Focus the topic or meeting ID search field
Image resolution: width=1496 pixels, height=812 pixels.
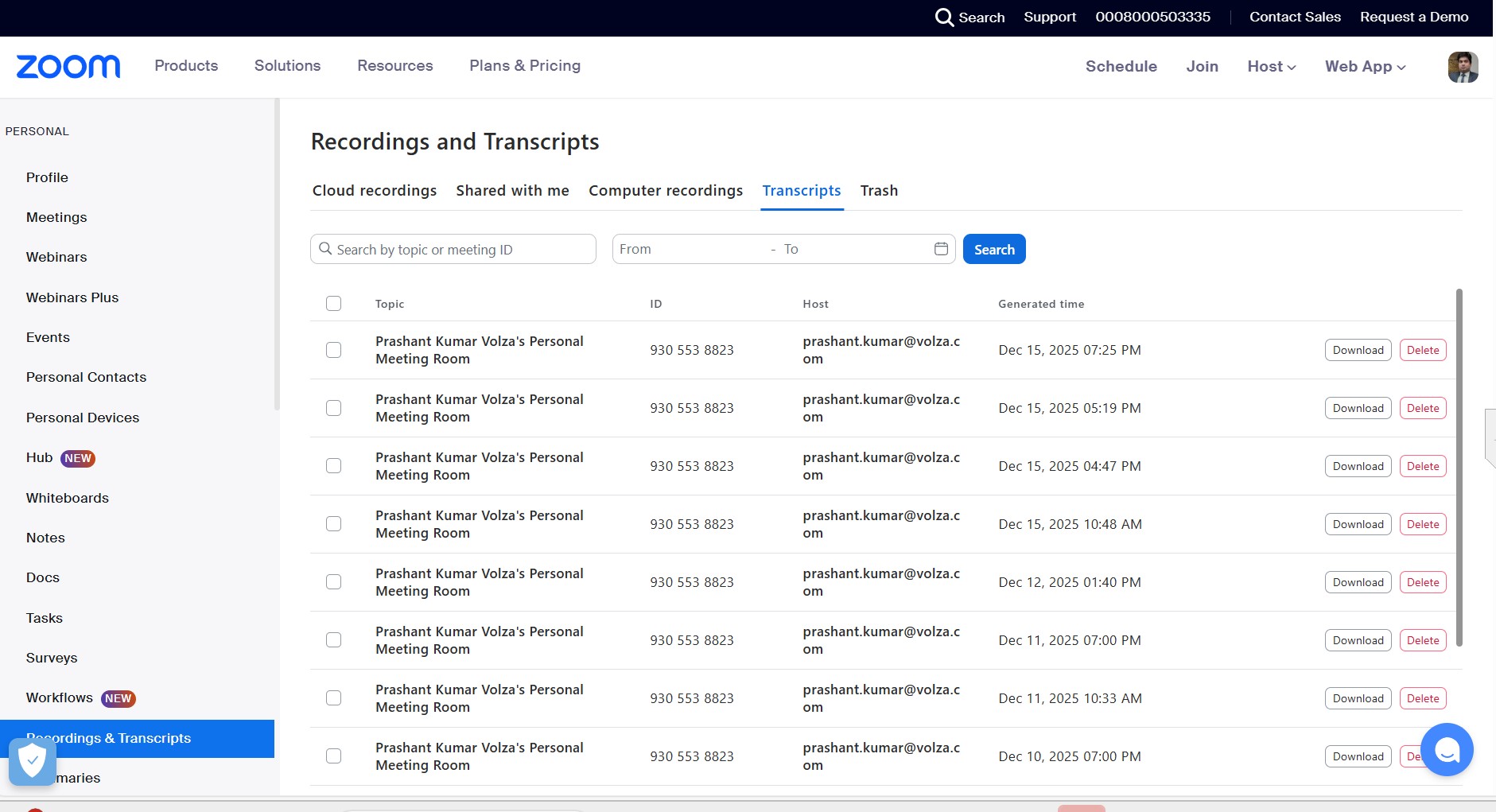pyautogui.click(x=453, y=249)
